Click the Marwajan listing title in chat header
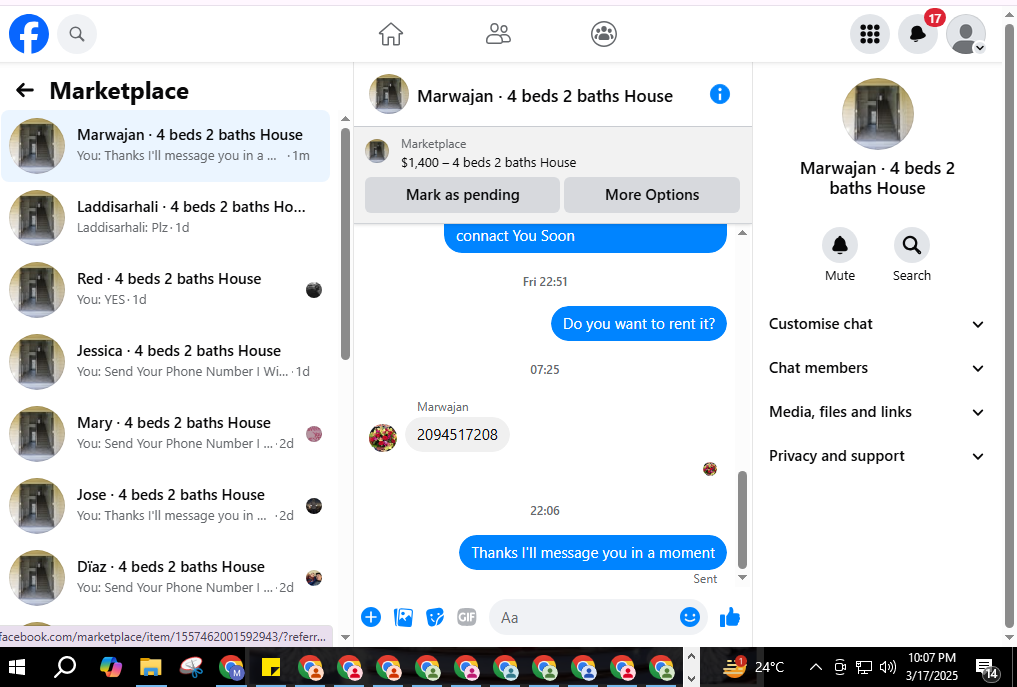1017x687 pixels. point(545,96)
